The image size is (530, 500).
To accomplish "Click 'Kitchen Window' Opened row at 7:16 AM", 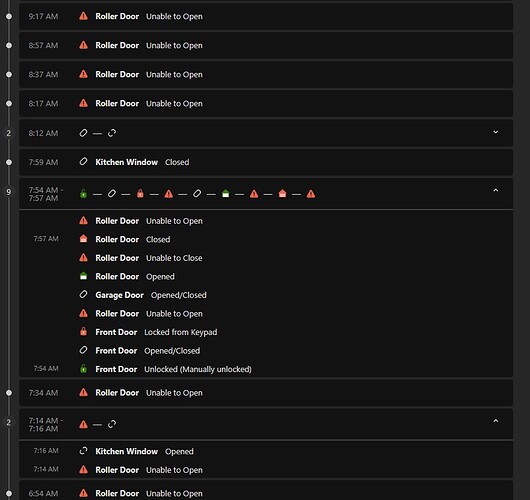I will click(266, 451).
